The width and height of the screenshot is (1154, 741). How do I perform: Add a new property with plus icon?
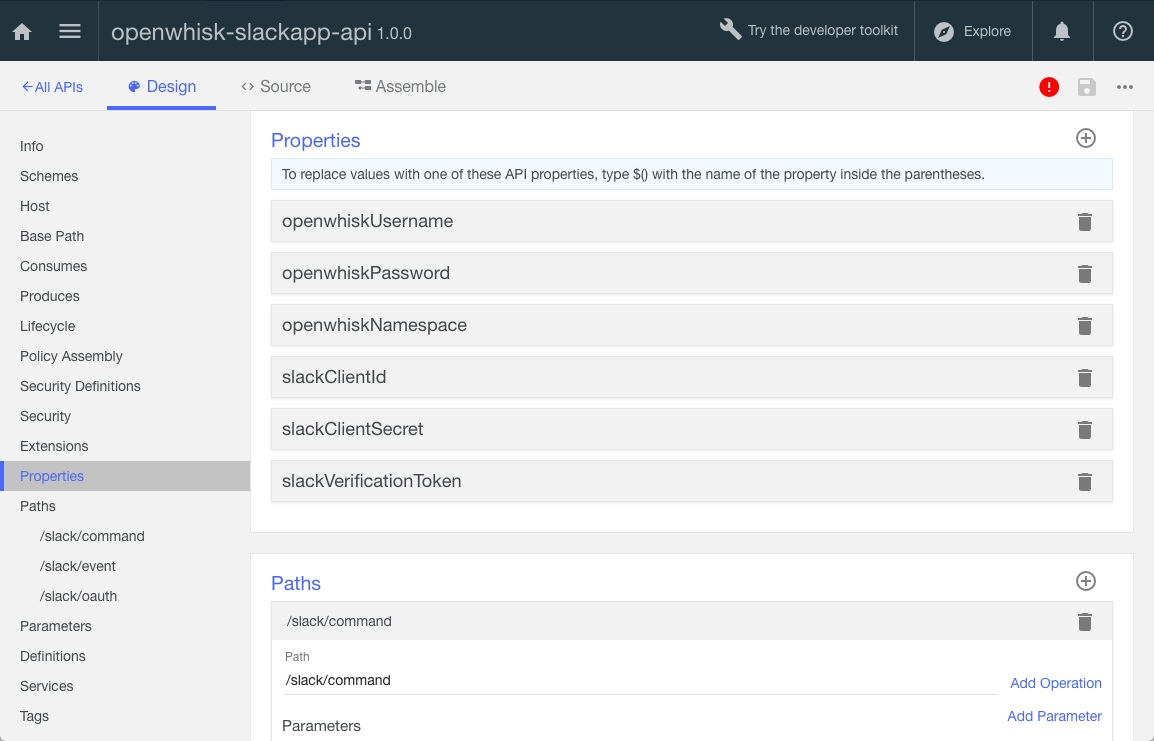pyautogui.click(x=1086, y=139)
